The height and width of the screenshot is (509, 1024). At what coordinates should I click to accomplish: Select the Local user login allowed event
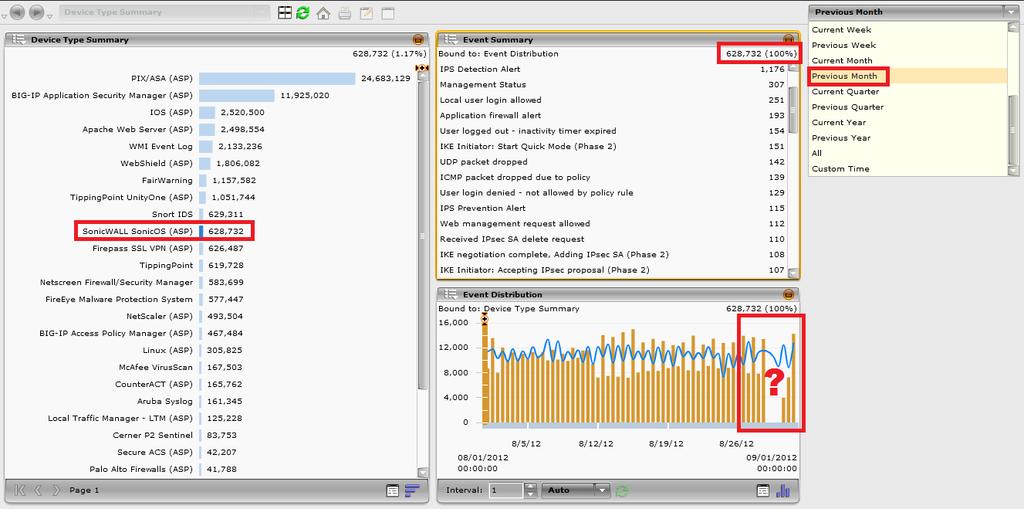pyautogui.click(x=613, y=100)
